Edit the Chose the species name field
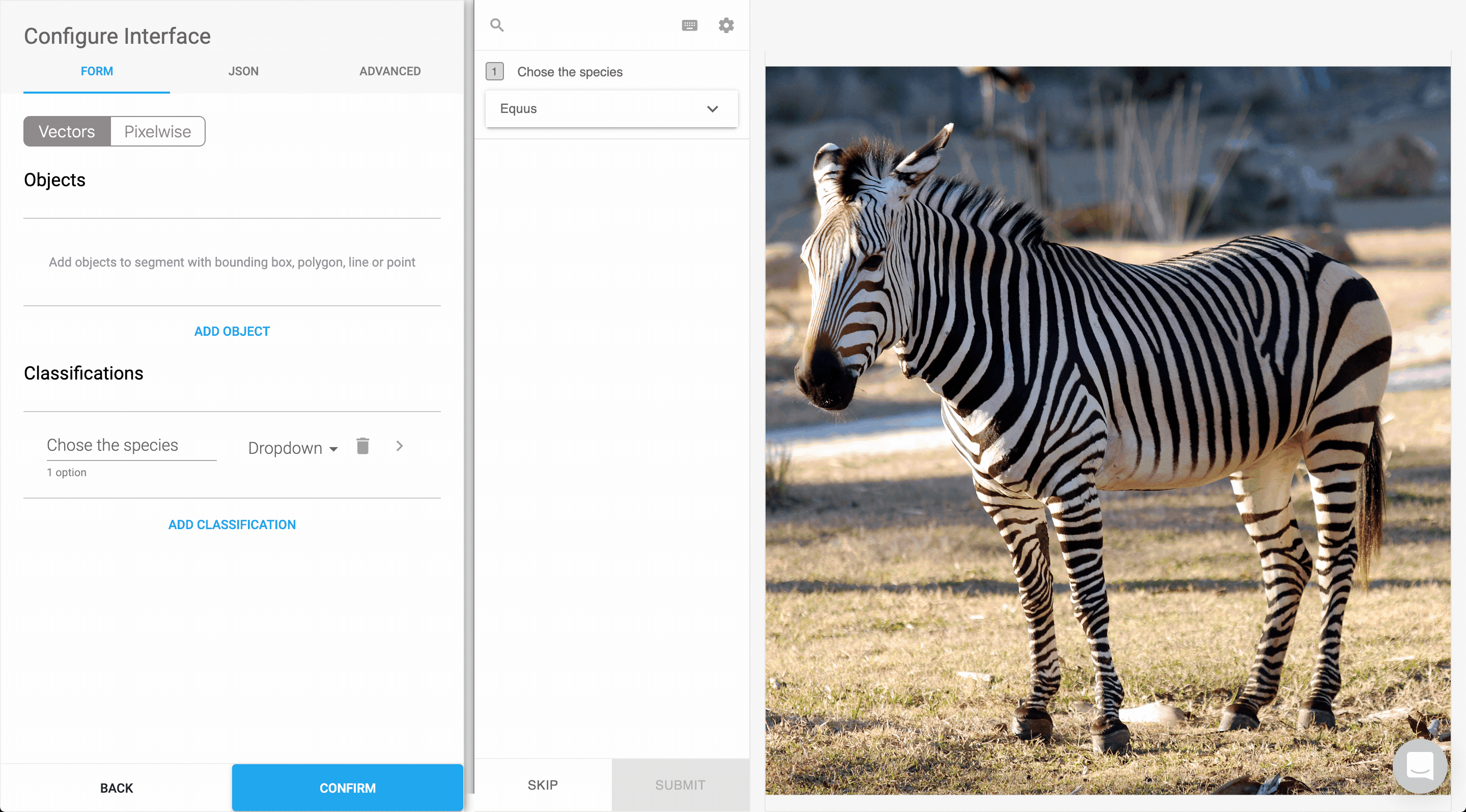Image resolution: width=1466 pixels, height=812 pixels. click(x=131, y=445)
